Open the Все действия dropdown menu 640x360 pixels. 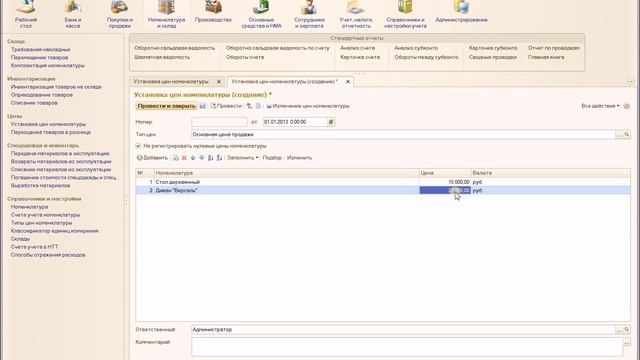[600, 106]
